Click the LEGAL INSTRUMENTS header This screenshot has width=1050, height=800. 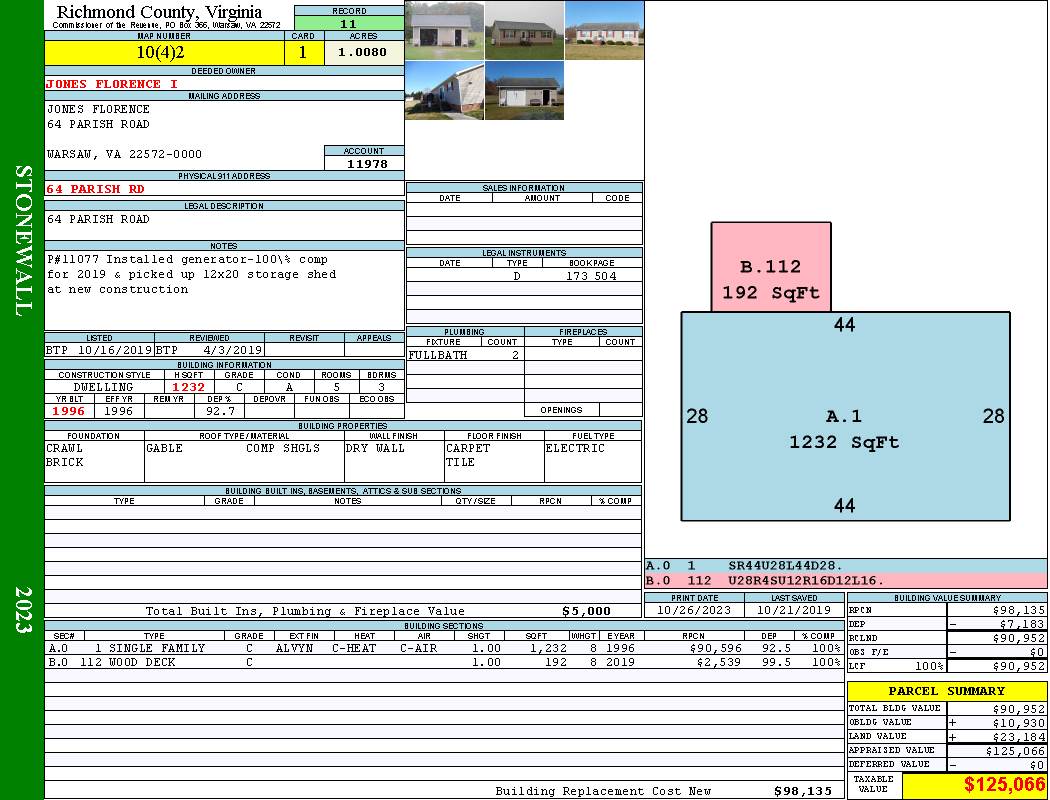[524, 252]
